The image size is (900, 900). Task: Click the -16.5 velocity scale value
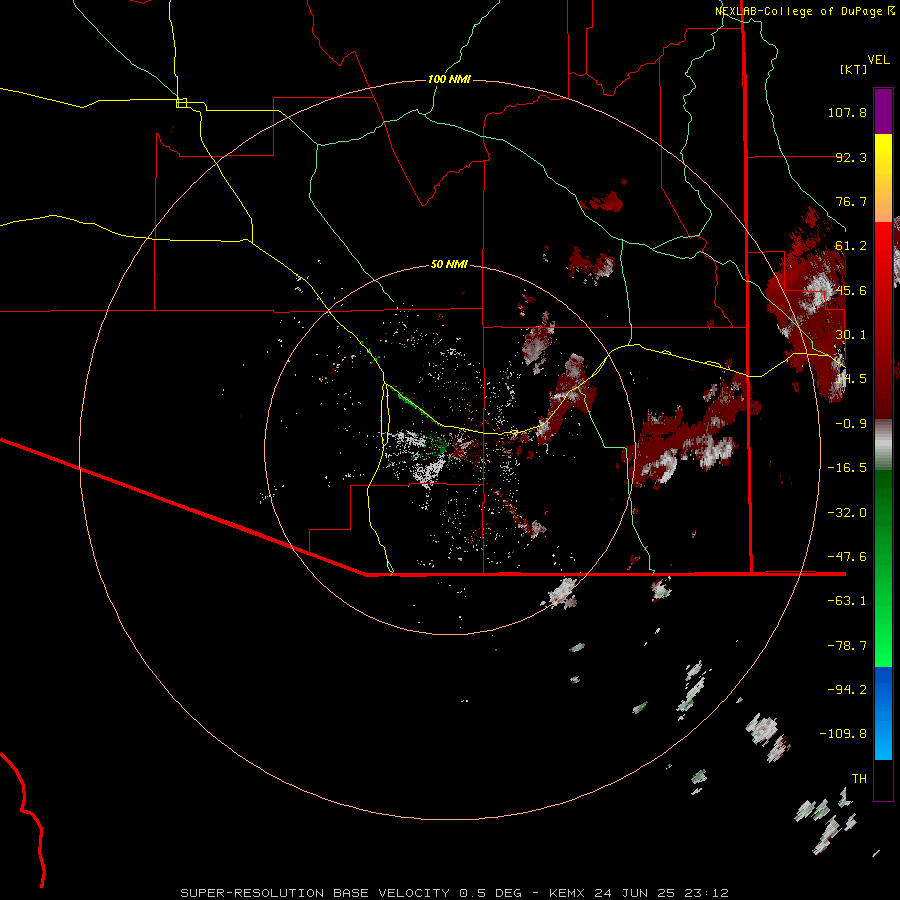847,468
